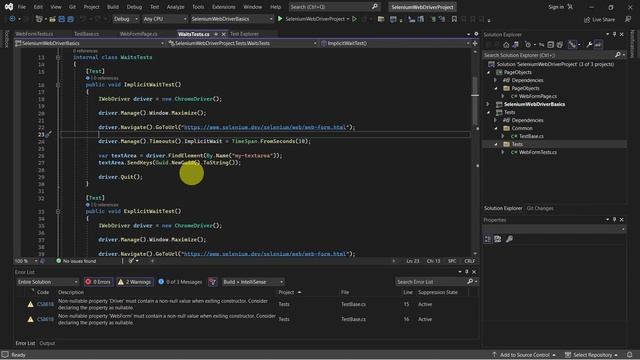Click Categorized view icon in Properties panel
Image resolution: width=640 pixels, height=360 pixels.
488,239
